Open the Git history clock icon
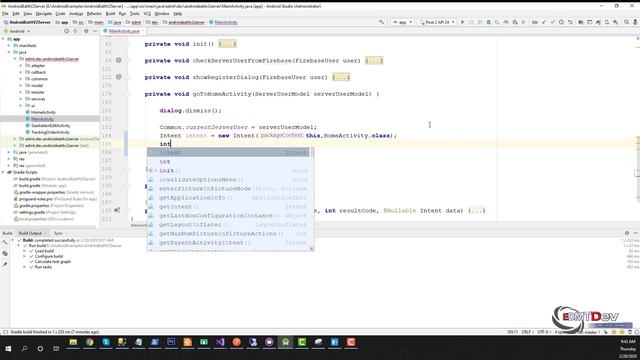 (562, 22)
